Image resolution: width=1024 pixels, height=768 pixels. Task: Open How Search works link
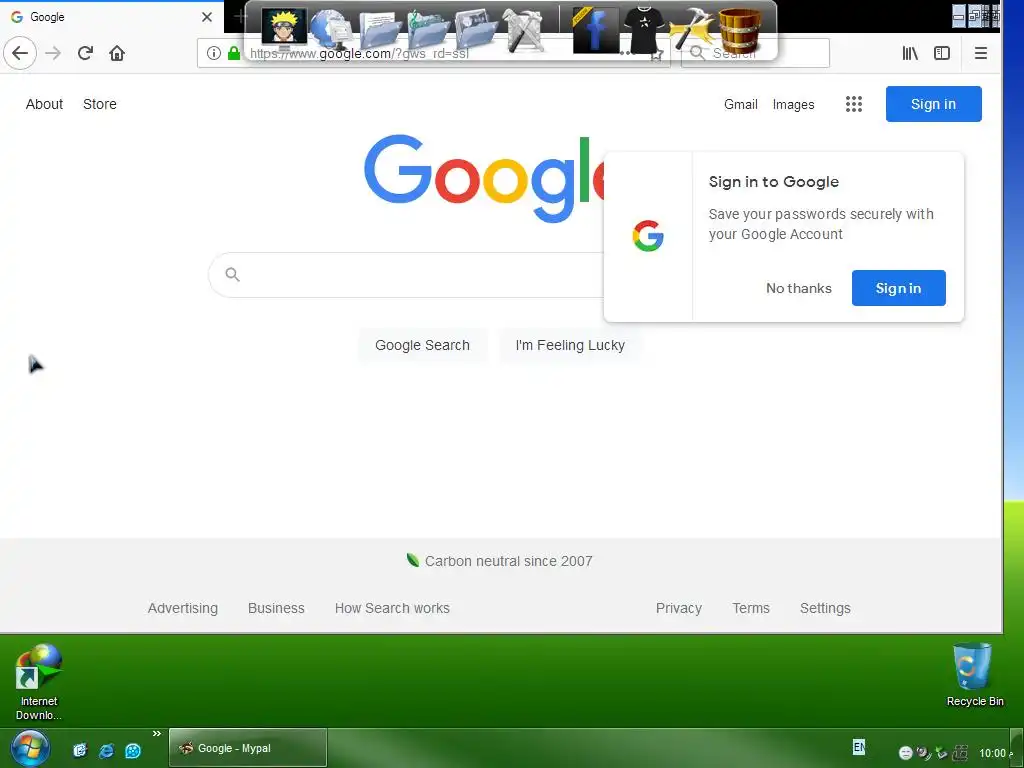pos(392,608)
